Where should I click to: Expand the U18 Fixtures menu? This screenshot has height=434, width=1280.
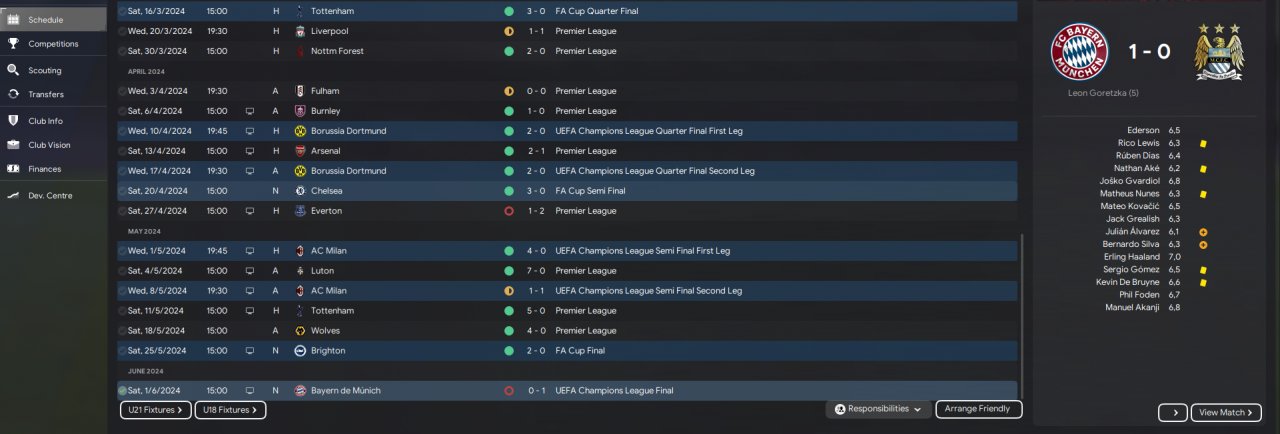230,410
